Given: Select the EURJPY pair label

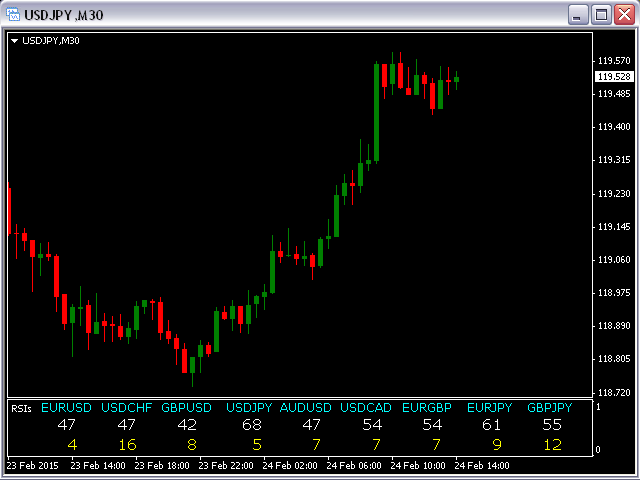Looking at the screenshot, I should (489, 407).
